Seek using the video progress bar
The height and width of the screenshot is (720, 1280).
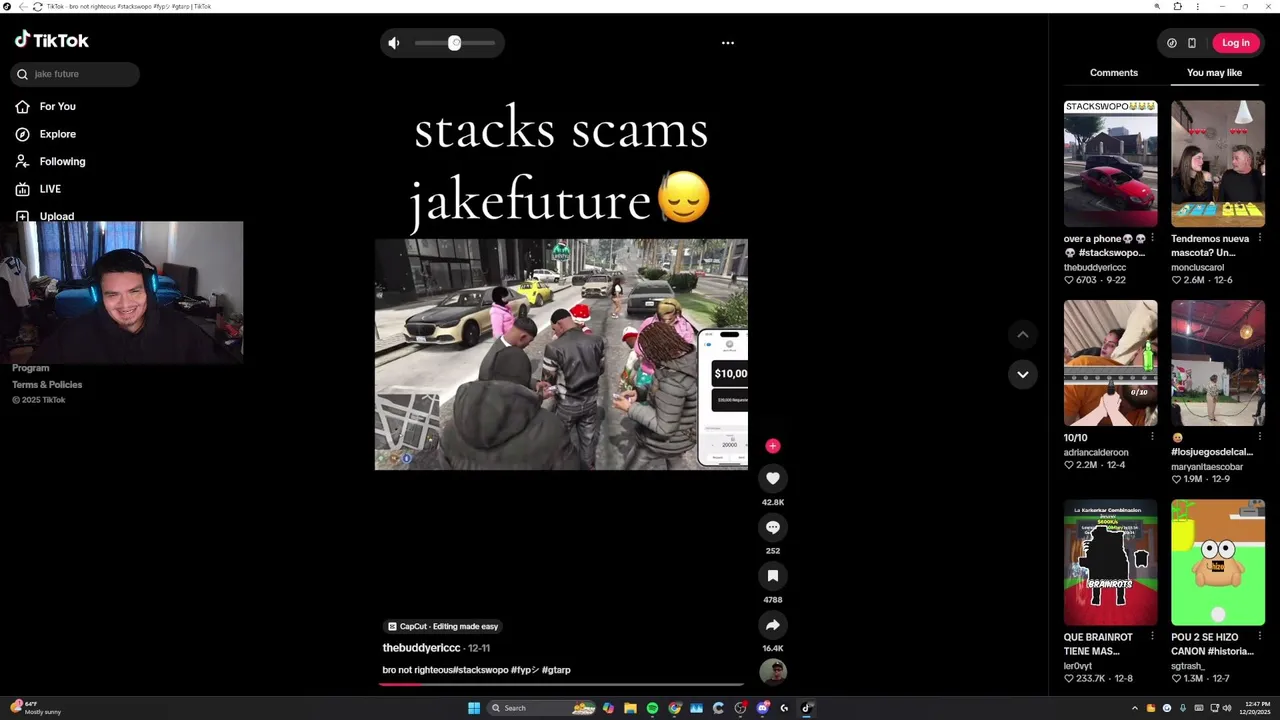tap(561, 685)
